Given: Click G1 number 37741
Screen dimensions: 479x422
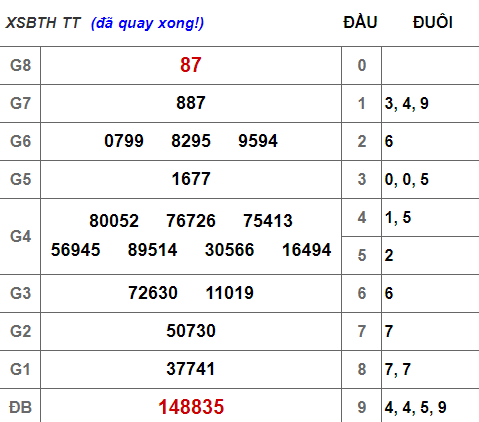Looking at the screenshot, I should click(191, 369).
